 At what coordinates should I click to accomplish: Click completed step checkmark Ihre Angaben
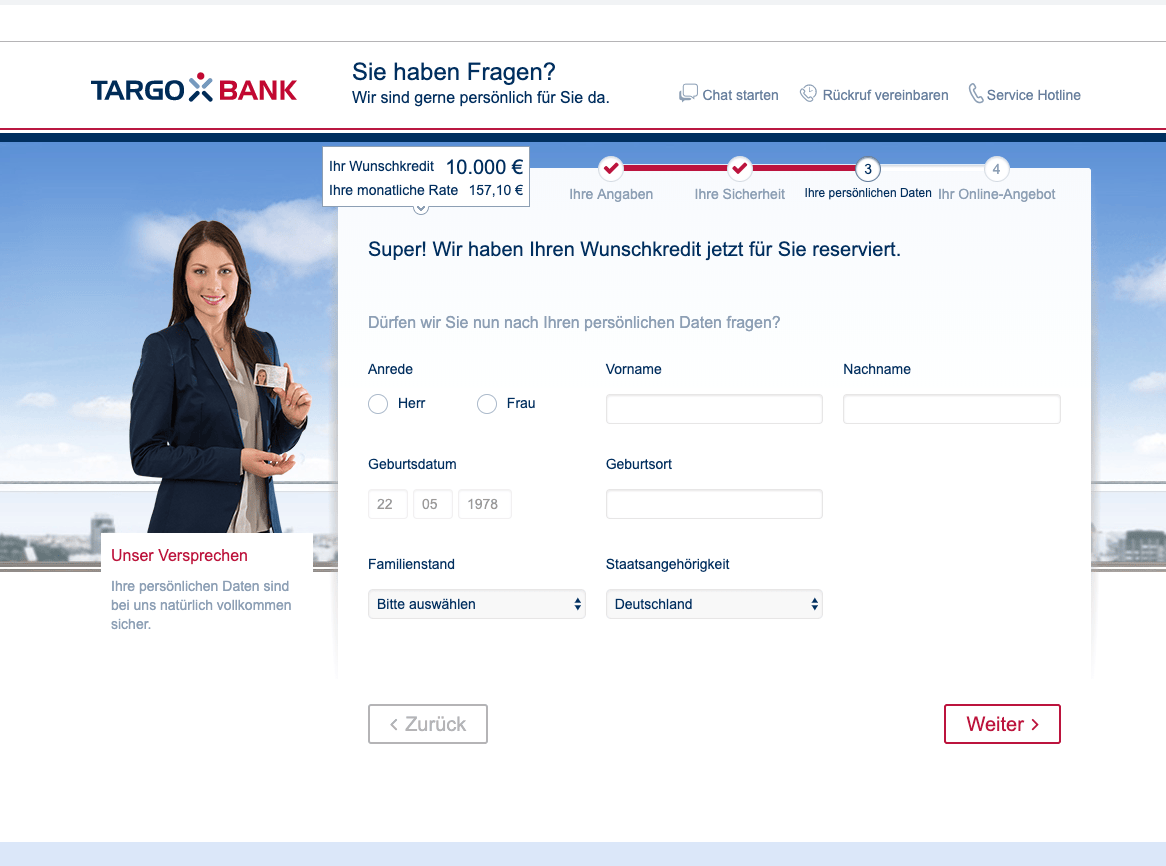611,169
